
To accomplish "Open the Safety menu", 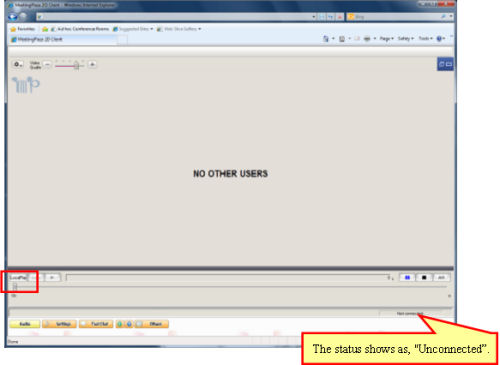I will tap(406, 39).
